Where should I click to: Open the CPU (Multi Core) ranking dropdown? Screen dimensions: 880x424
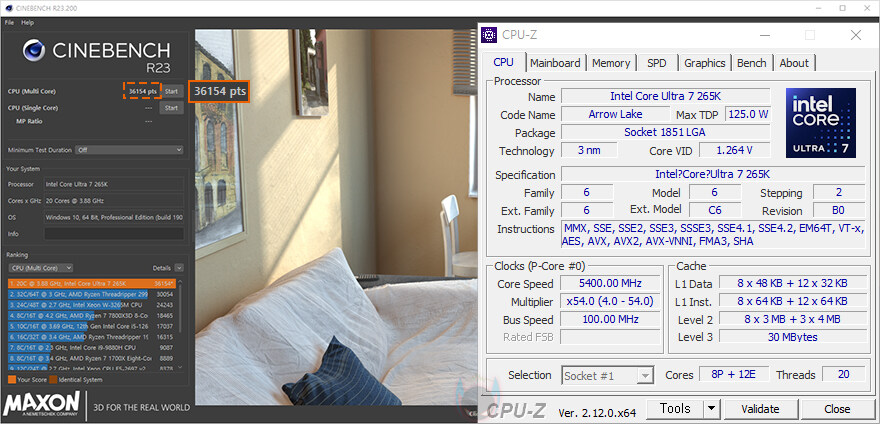coord(41,268)
